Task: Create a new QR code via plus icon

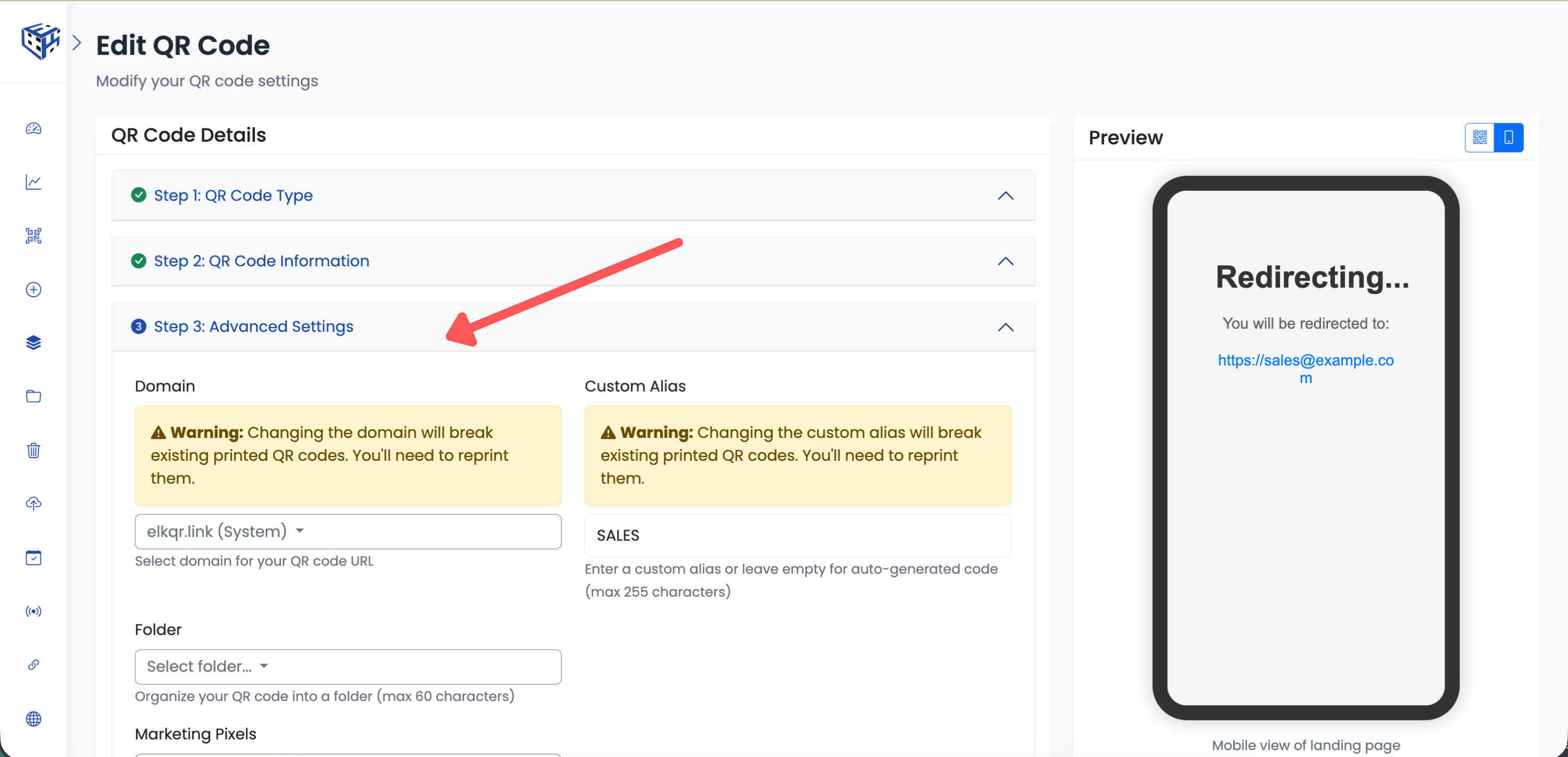Action: point(34,289)
